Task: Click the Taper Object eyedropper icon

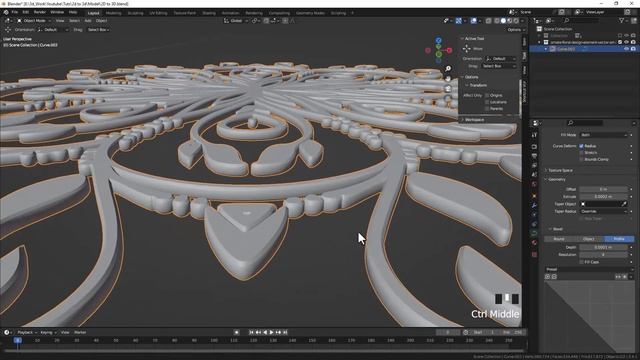Action: point(624,204)
